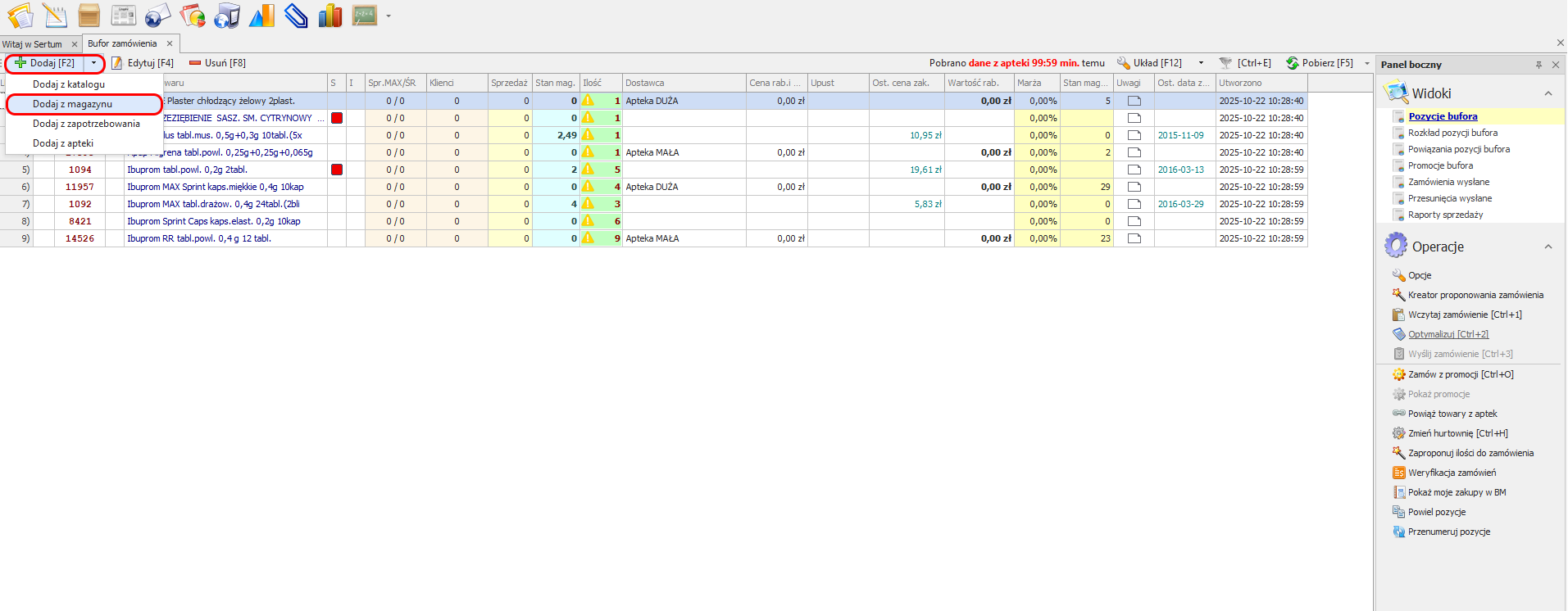Click the red status square in Ibuprom 0,2g row

click(337, 170)
